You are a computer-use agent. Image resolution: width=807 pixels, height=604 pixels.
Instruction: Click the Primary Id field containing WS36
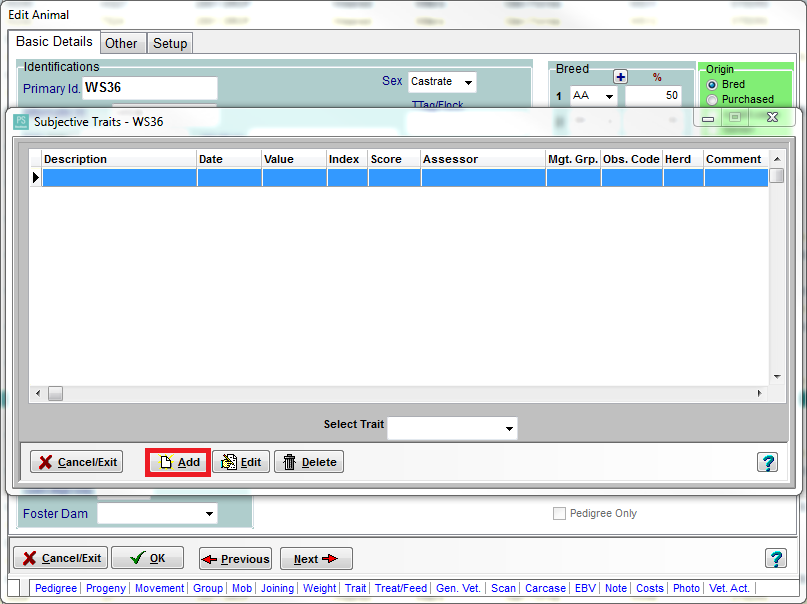(150, 88)
